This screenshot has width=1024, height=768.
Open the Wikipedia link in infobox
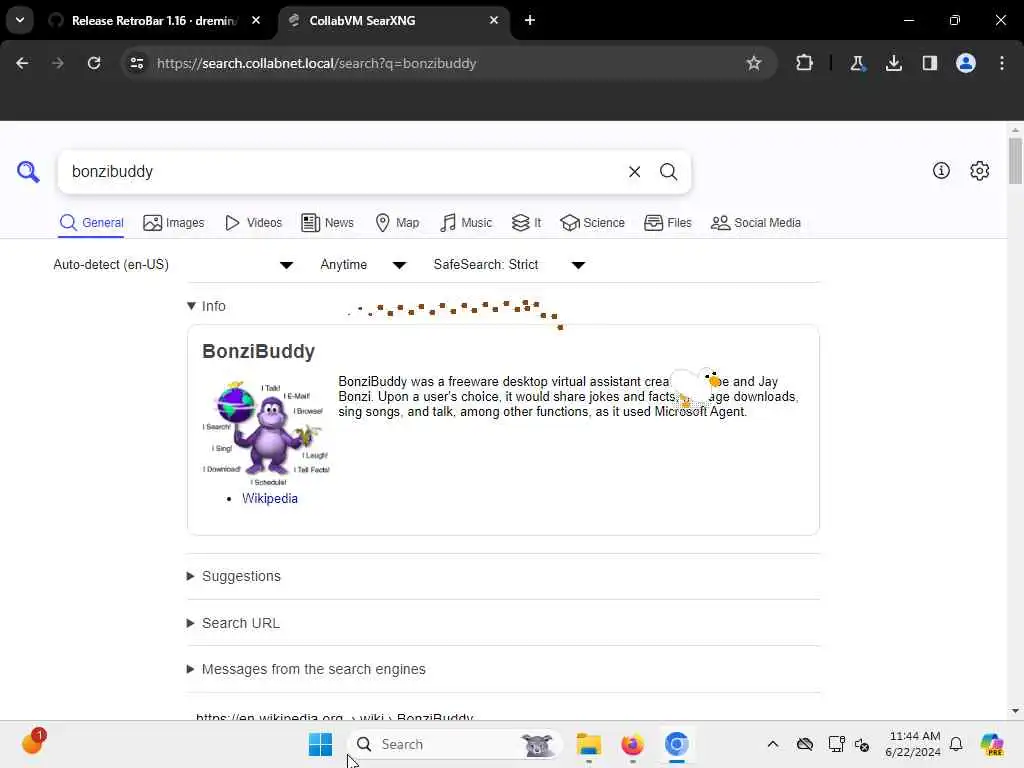[x=270, y=498]
